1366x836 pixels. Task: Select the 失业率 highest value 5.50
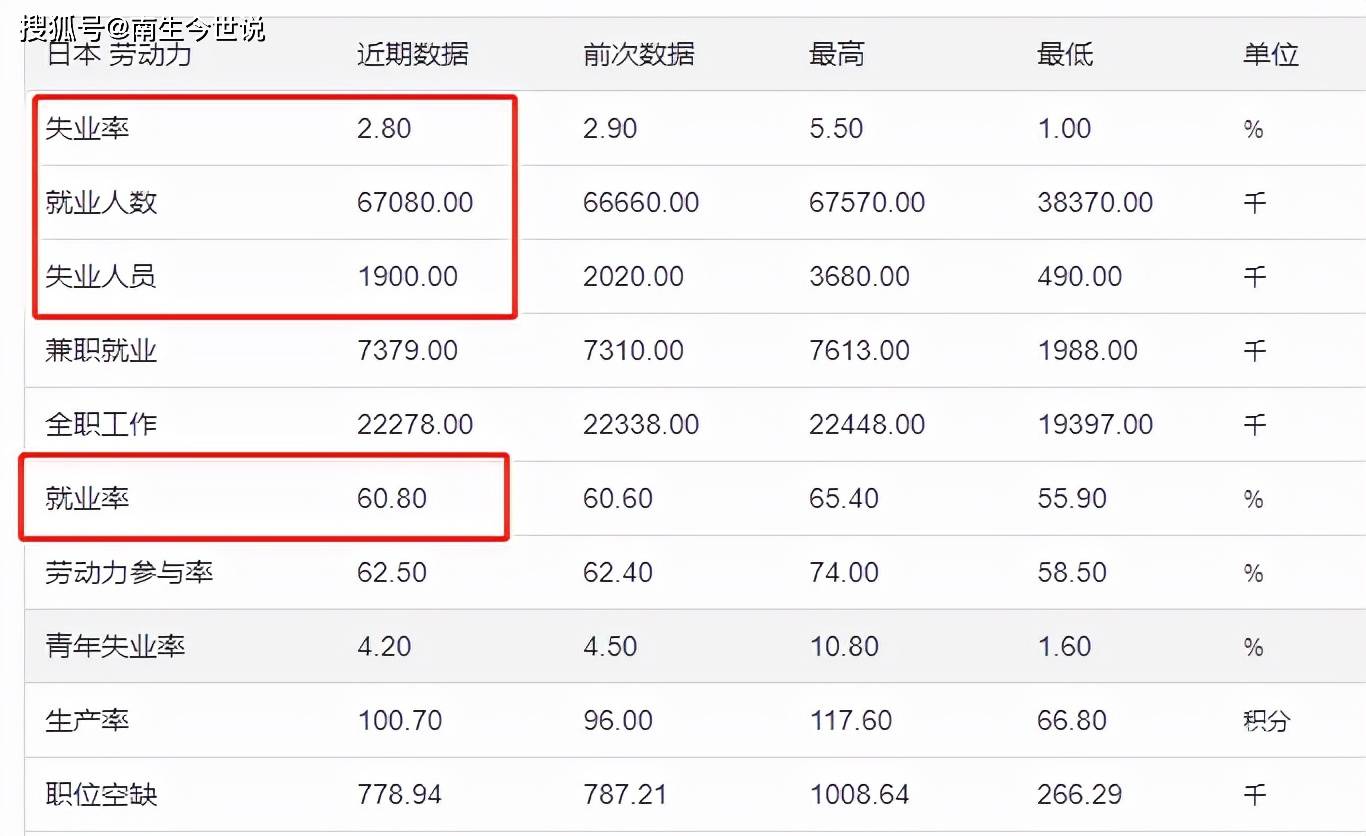point(836,129)
